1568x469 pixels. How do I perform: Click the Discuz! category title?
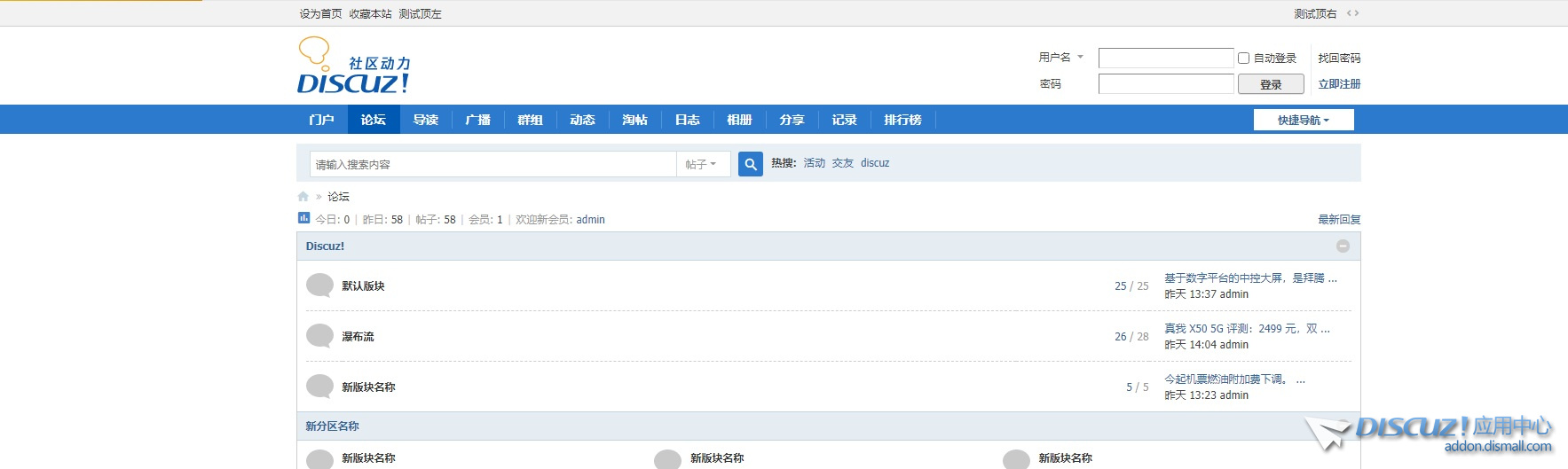(325, 246)
